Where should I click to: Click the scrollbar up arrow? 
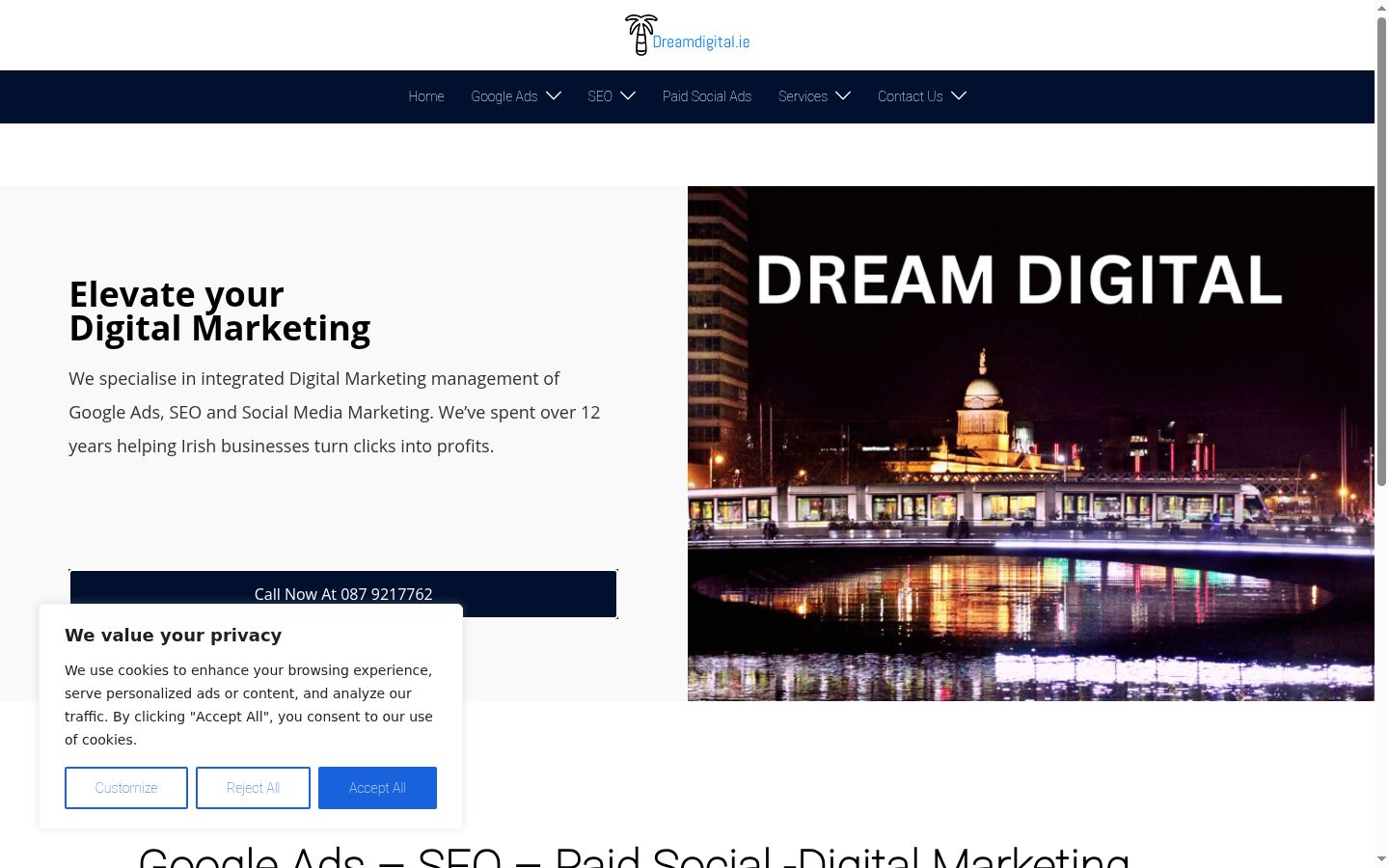tap(1381, 8)
